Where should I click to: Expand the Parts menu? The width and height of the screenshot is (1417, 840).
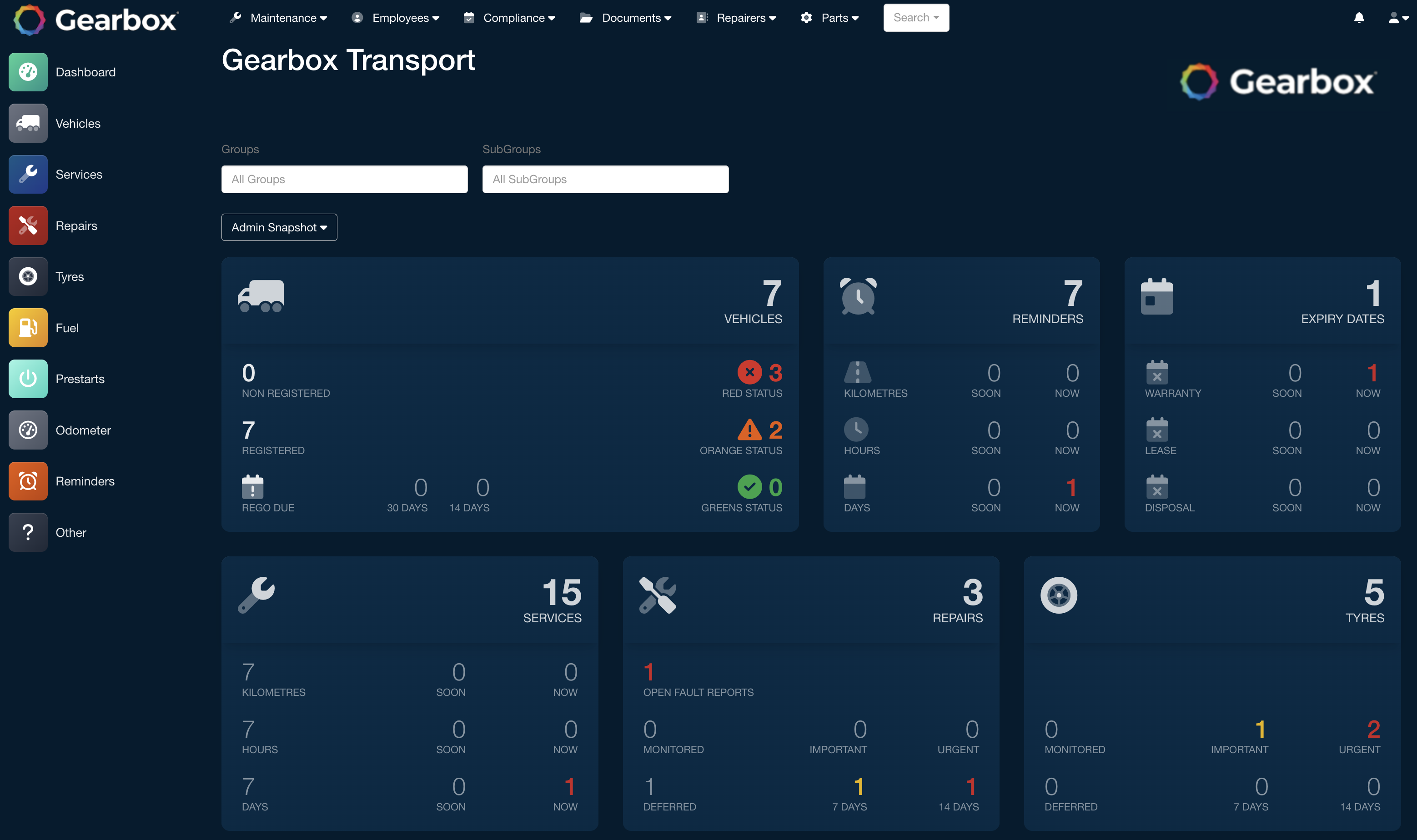[x=830, y=18]
